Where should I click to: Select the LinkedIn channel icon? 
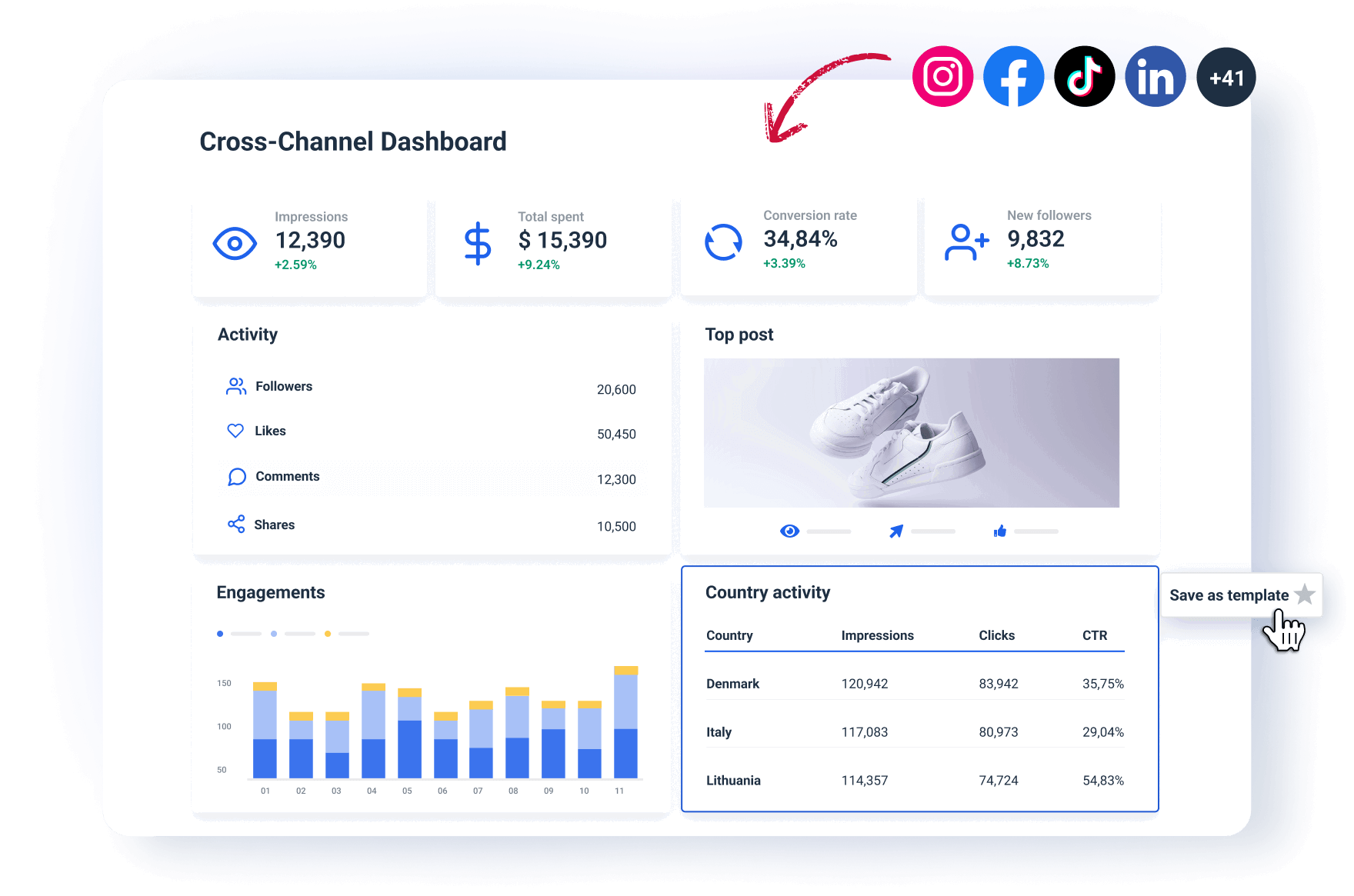[x=1155, y=76]
